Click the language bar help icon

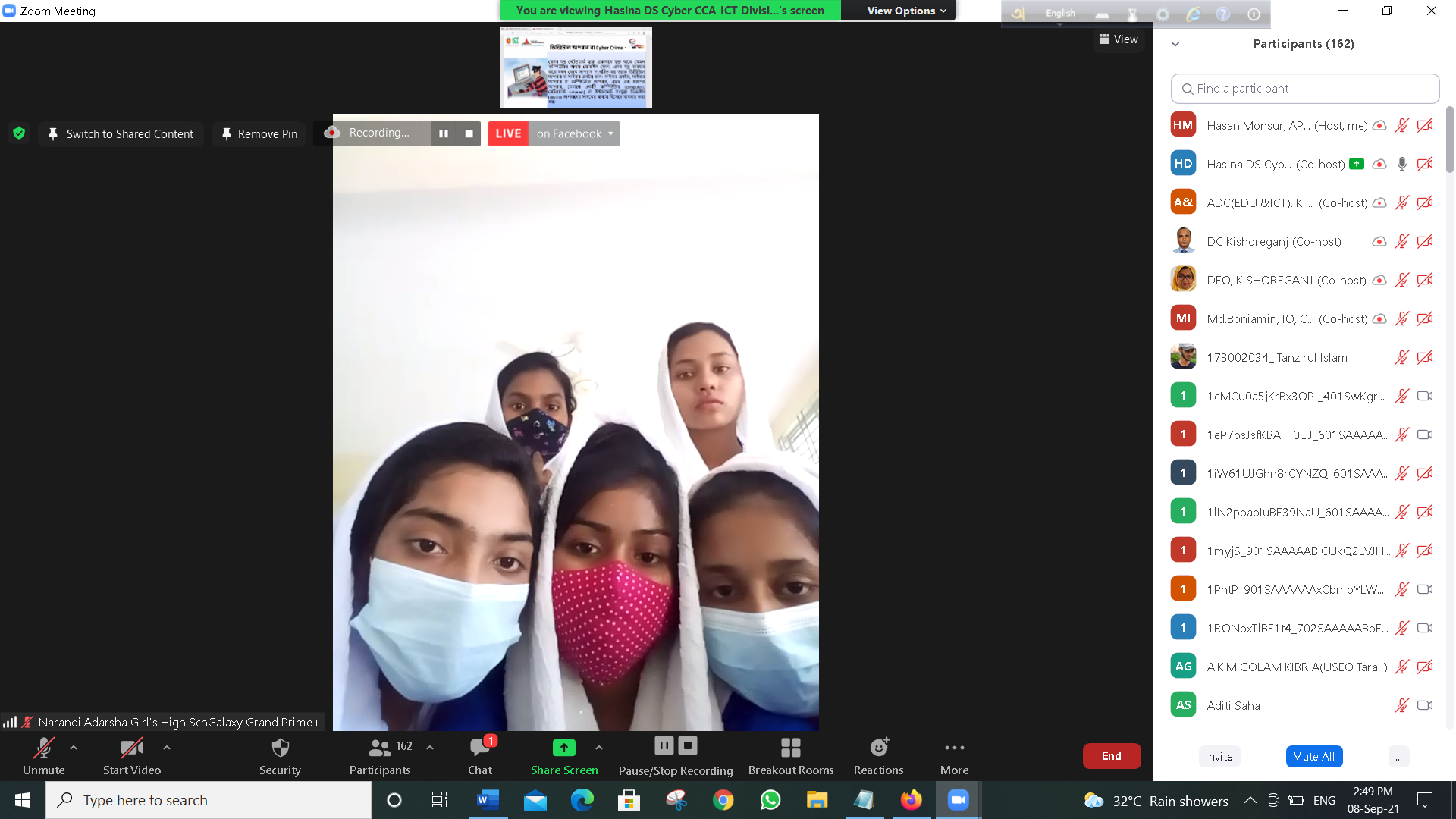(1223, 14)
